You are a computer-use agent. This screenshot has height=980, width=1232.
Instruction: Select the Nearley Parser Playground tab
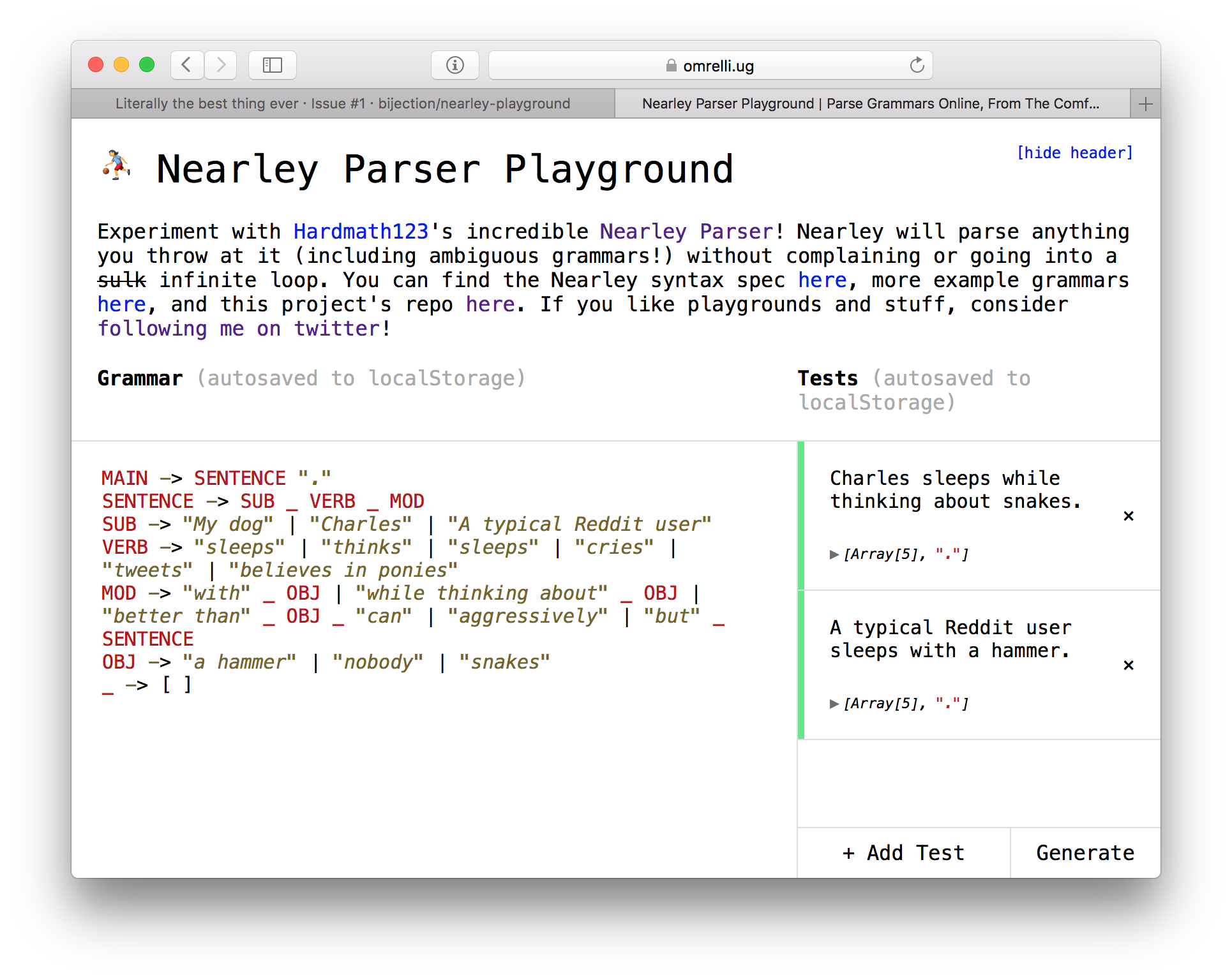click(x=871, y=104)
